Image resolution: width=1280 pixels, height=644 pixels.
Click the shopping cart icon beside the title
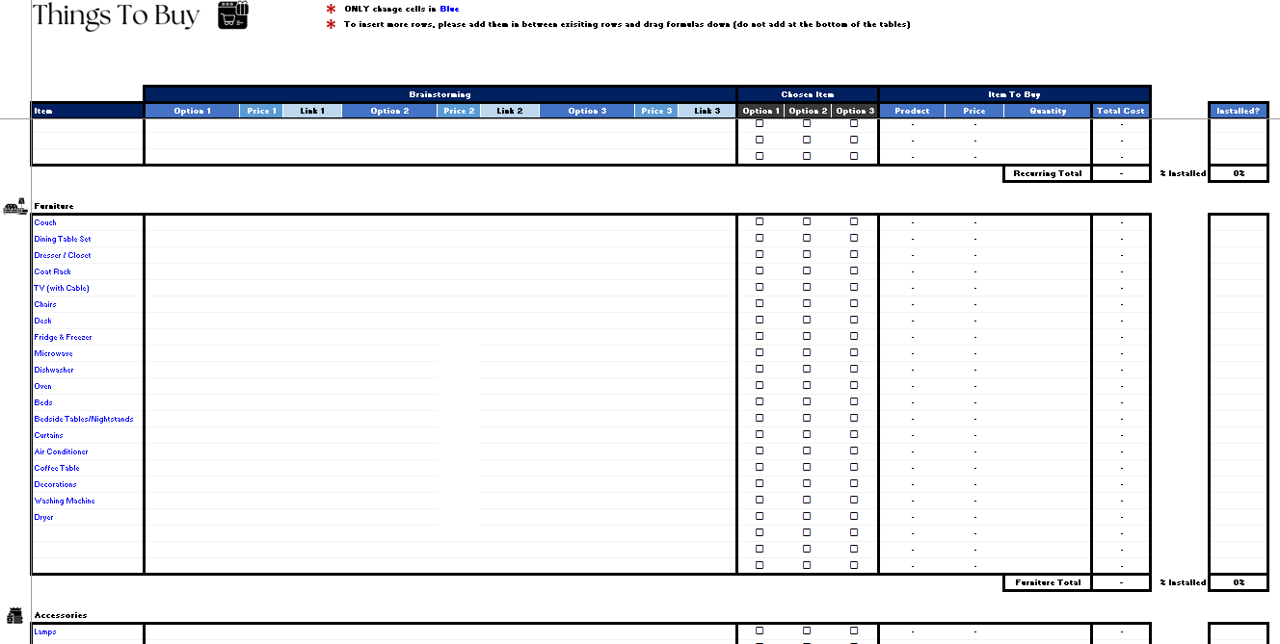click(233, 16)
